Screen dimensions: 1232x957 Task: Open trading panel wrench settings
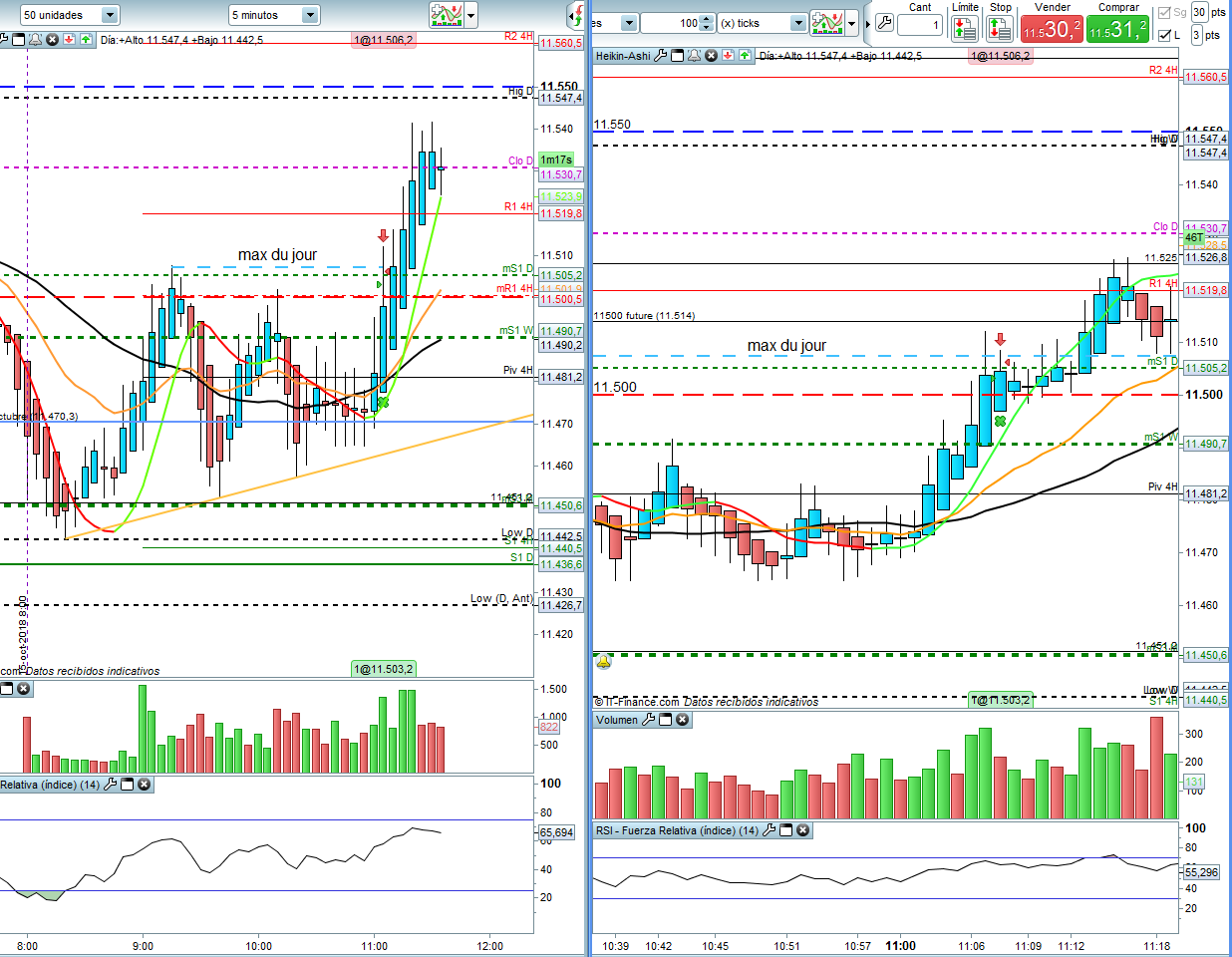click(884, 22)
